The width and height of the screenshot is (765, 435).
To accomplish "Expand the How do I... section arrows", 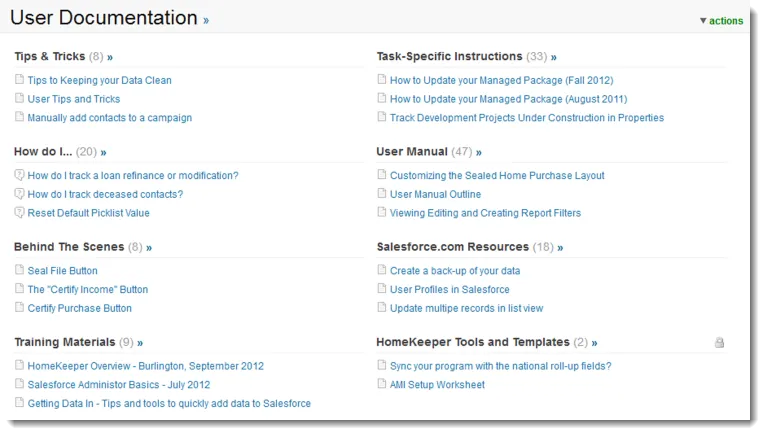I will pyautogui.click(x=103, y=152).
